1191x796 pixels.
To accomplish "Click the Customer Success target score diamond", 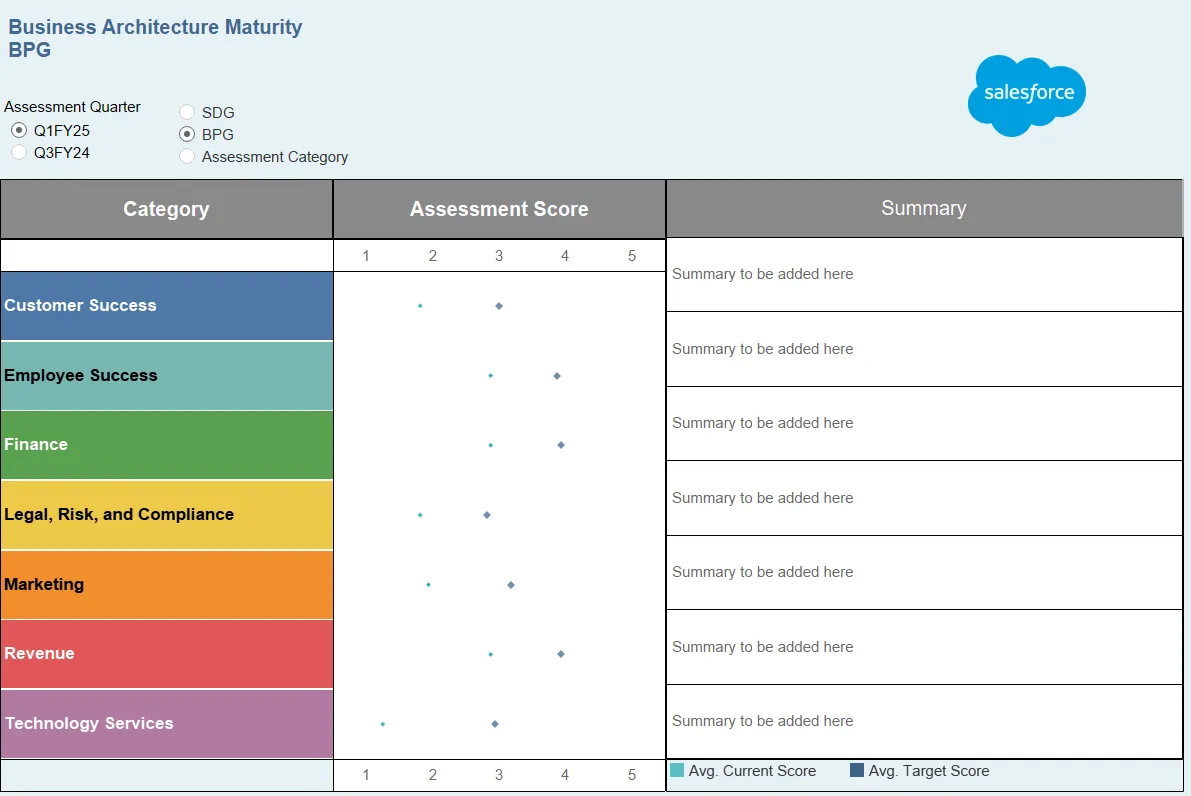I will coord(499,306).
